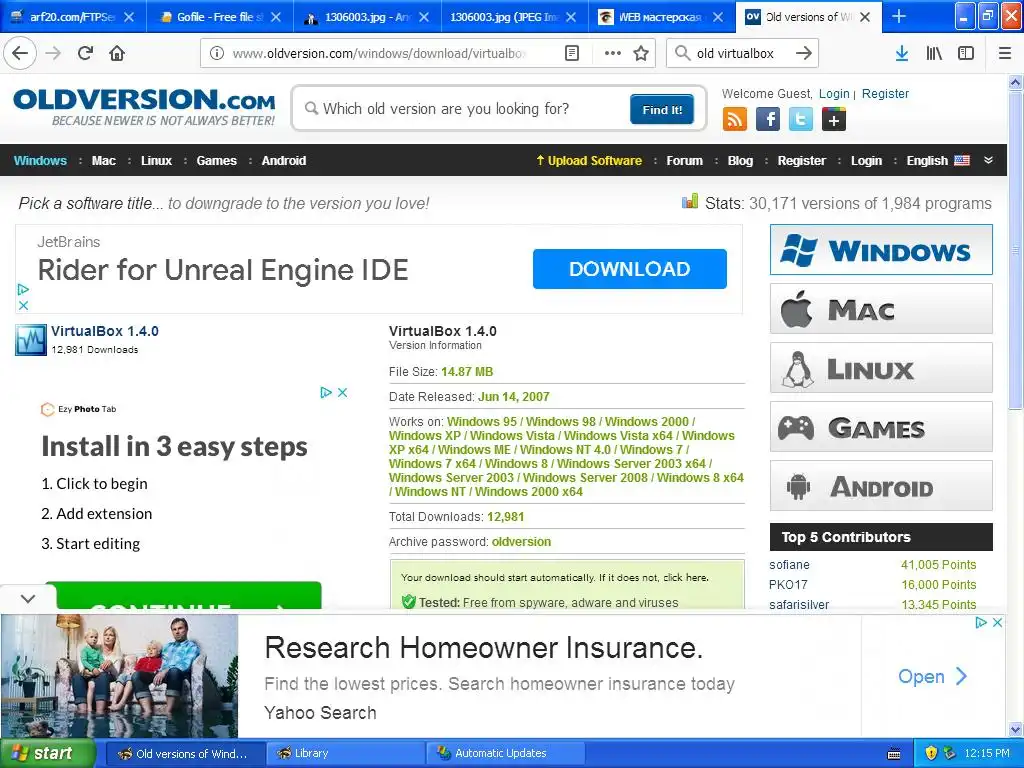1024x768 pixels.
Task: Open contributor sofiane profile
Action: [x=789, y=564]
